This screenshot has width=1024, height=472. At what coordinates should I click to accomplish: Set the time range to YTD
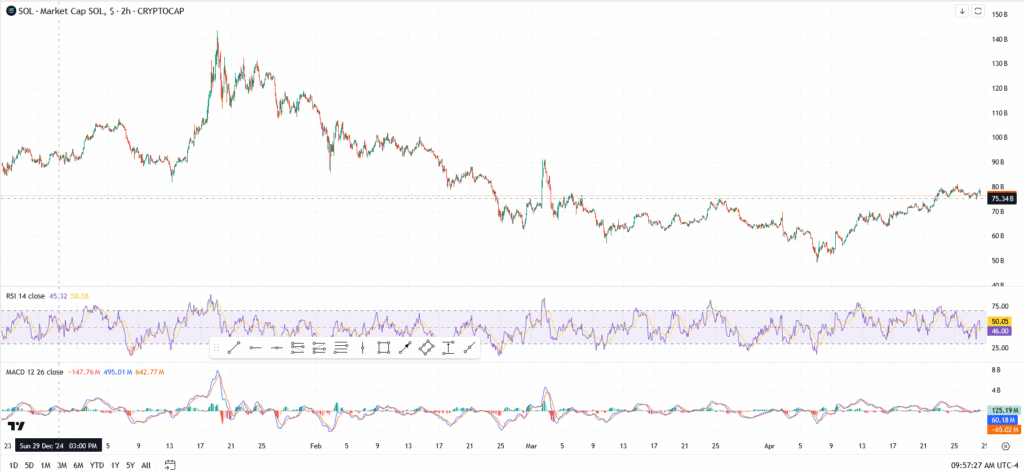click(x=97, y=465)
